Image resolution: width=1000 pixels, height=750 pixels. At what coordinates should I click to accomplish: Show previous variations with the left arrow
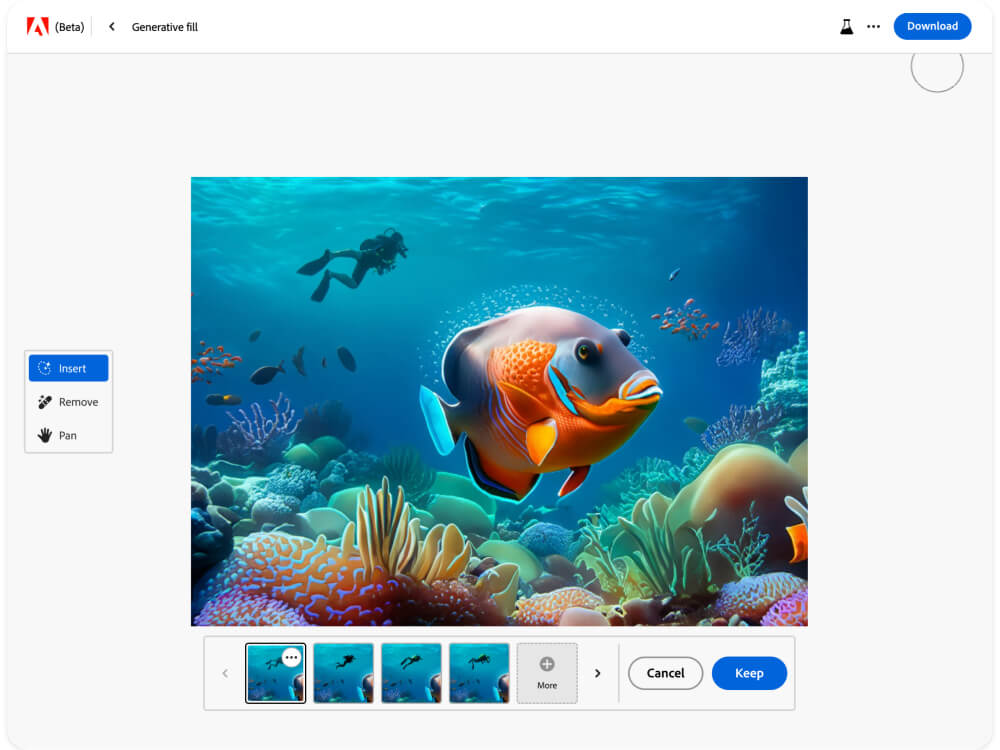pos(225,673)
